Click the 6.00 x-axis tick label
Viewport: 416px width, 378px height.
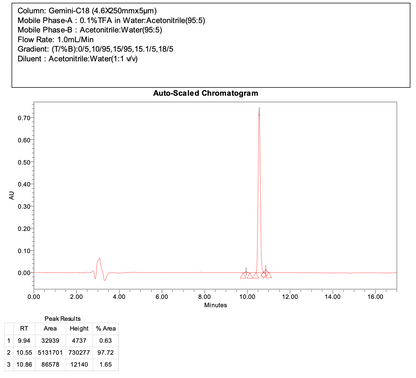[x=162, y=297]
